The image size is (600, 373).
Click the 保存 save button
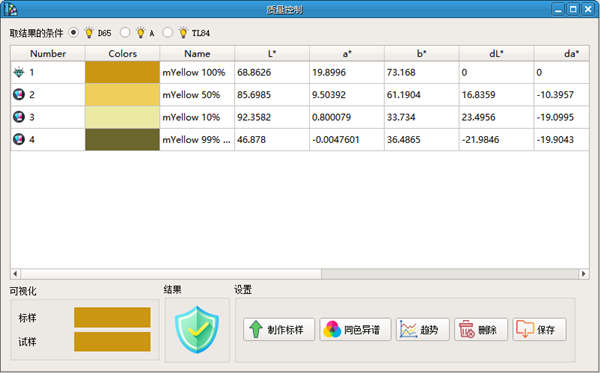pyautogui.click(x=539, y=329)
